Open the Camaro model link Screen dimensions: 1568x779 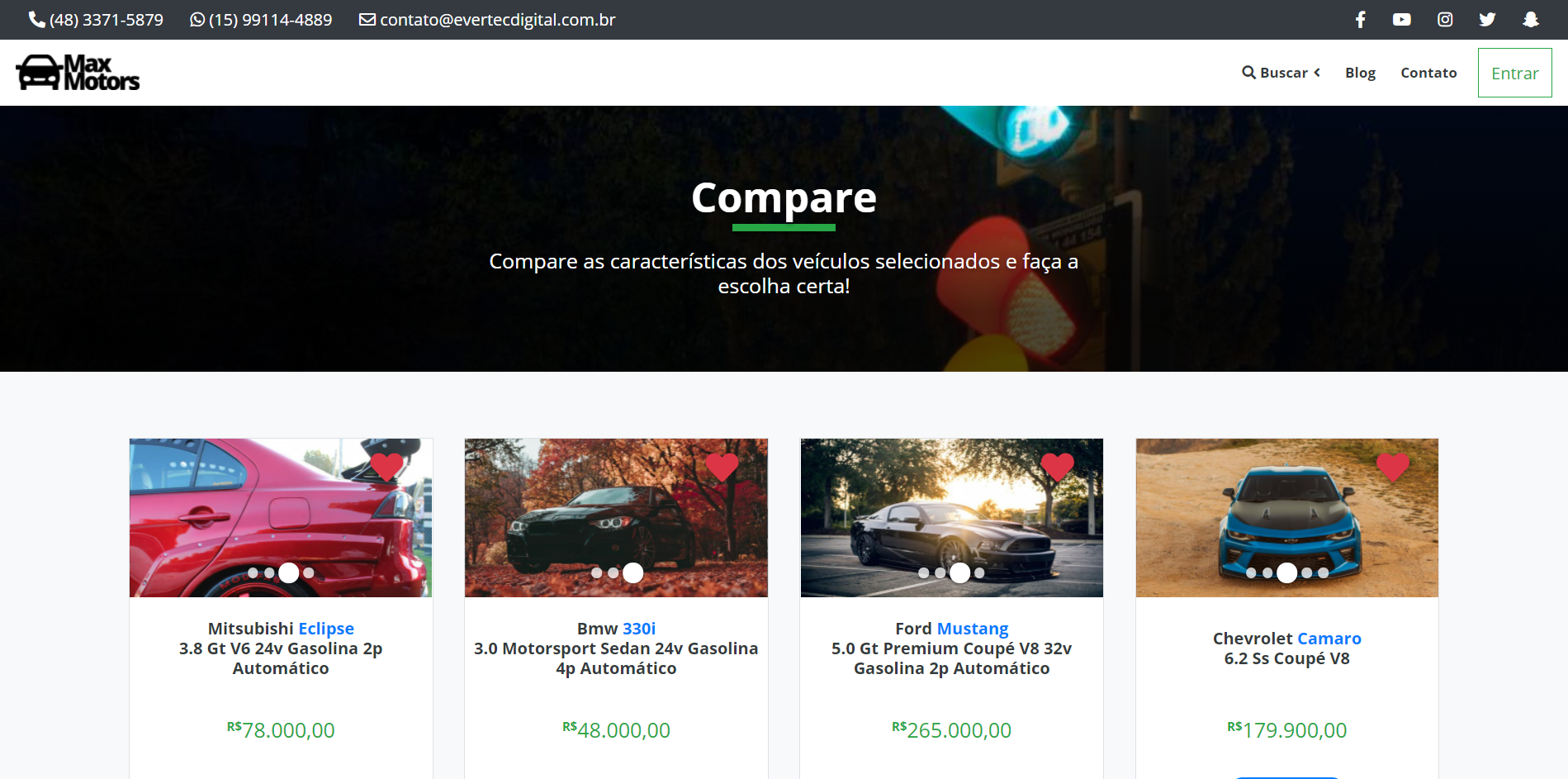click(1329, 639)
